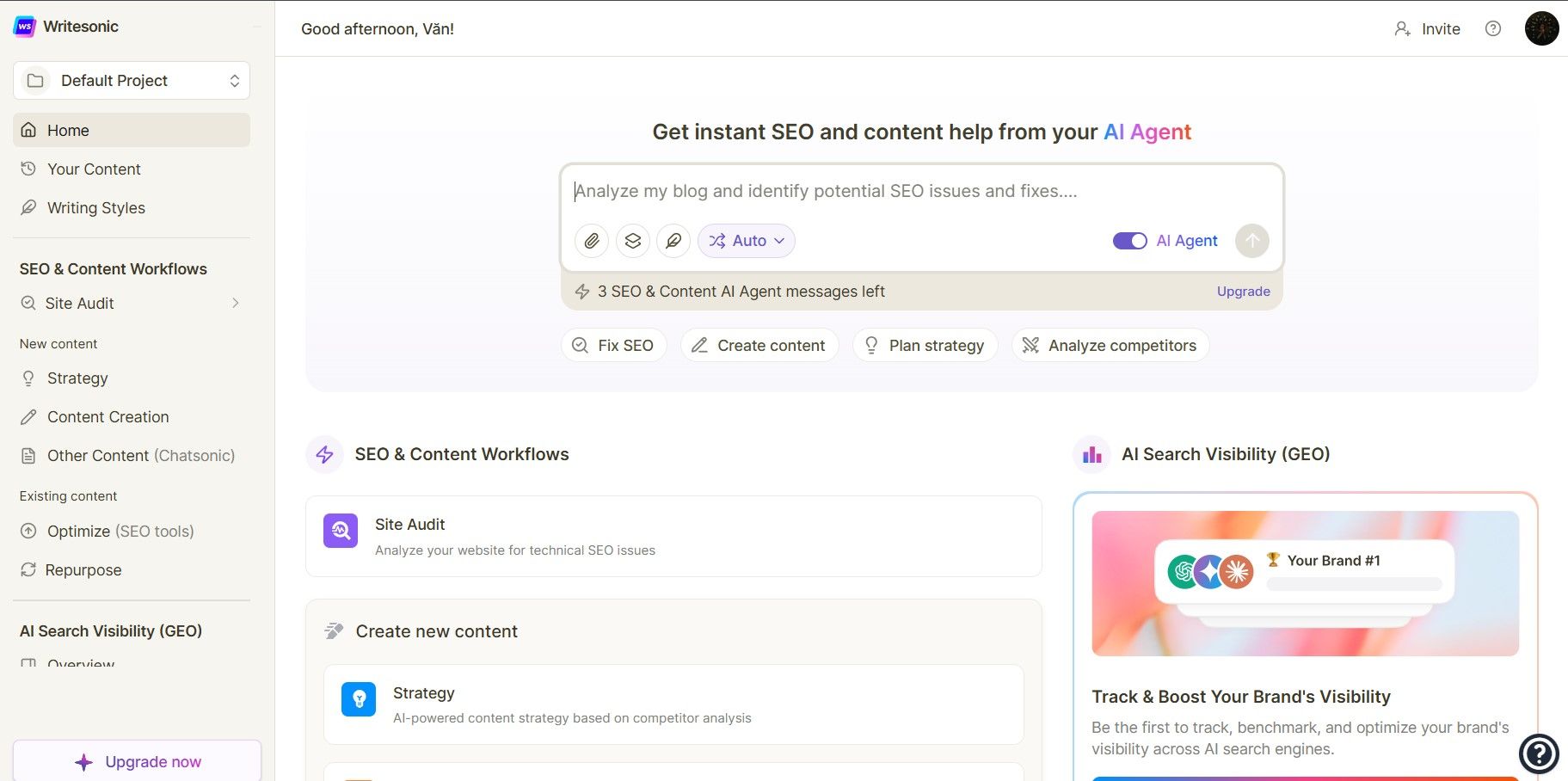Open the floating help widget icon
1568x781 pixels.
1539,753
